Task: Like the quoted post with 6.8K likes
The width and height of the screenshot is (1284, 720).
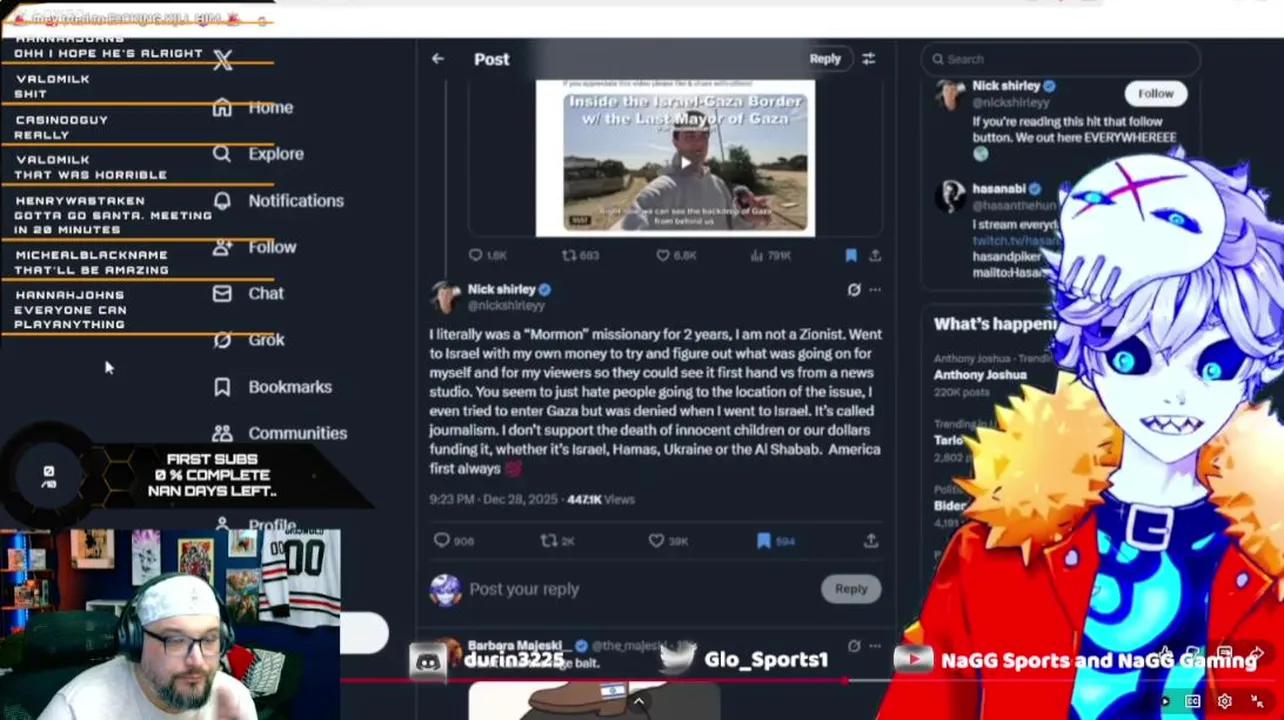Action: (x=662, y=256)
